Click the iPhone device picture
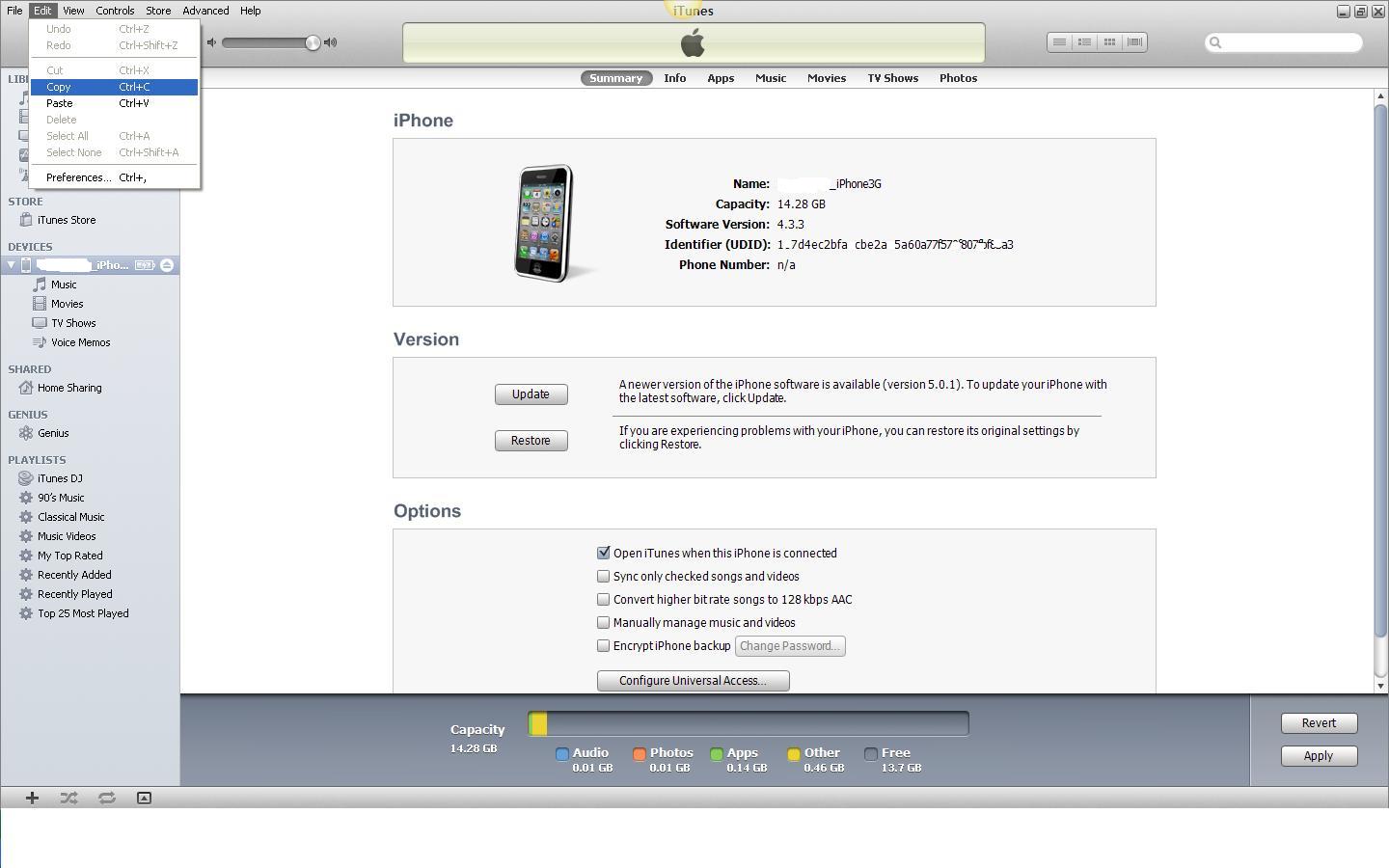The image size is (1389, 868). (545, 223)
